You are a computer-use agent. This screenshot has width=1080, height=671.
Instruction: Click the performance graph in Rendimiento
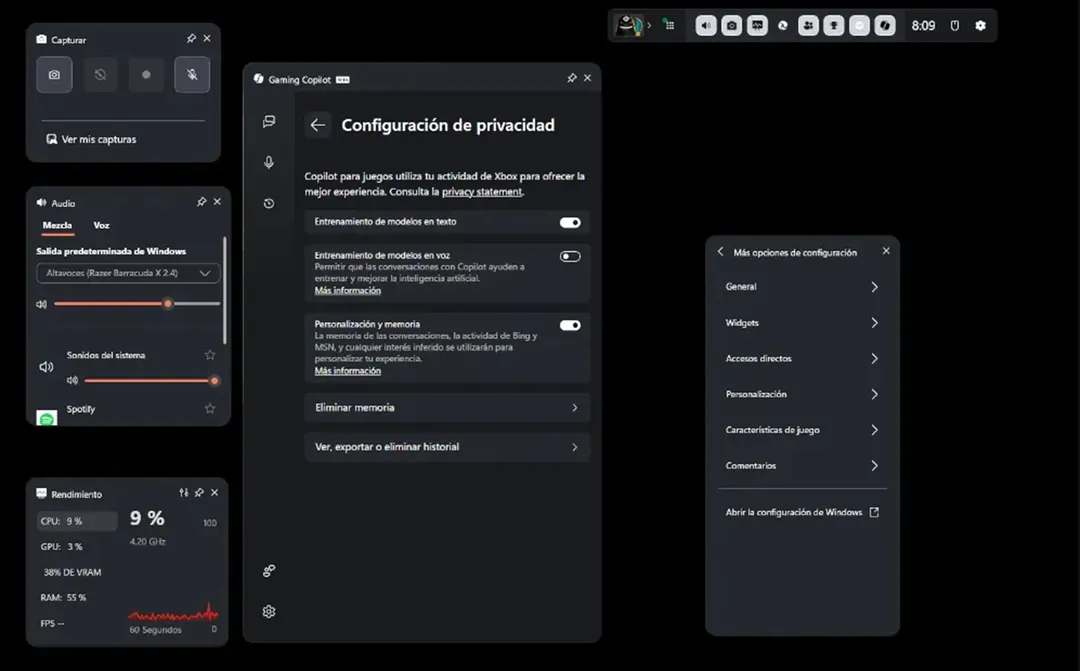coord(173,612)
